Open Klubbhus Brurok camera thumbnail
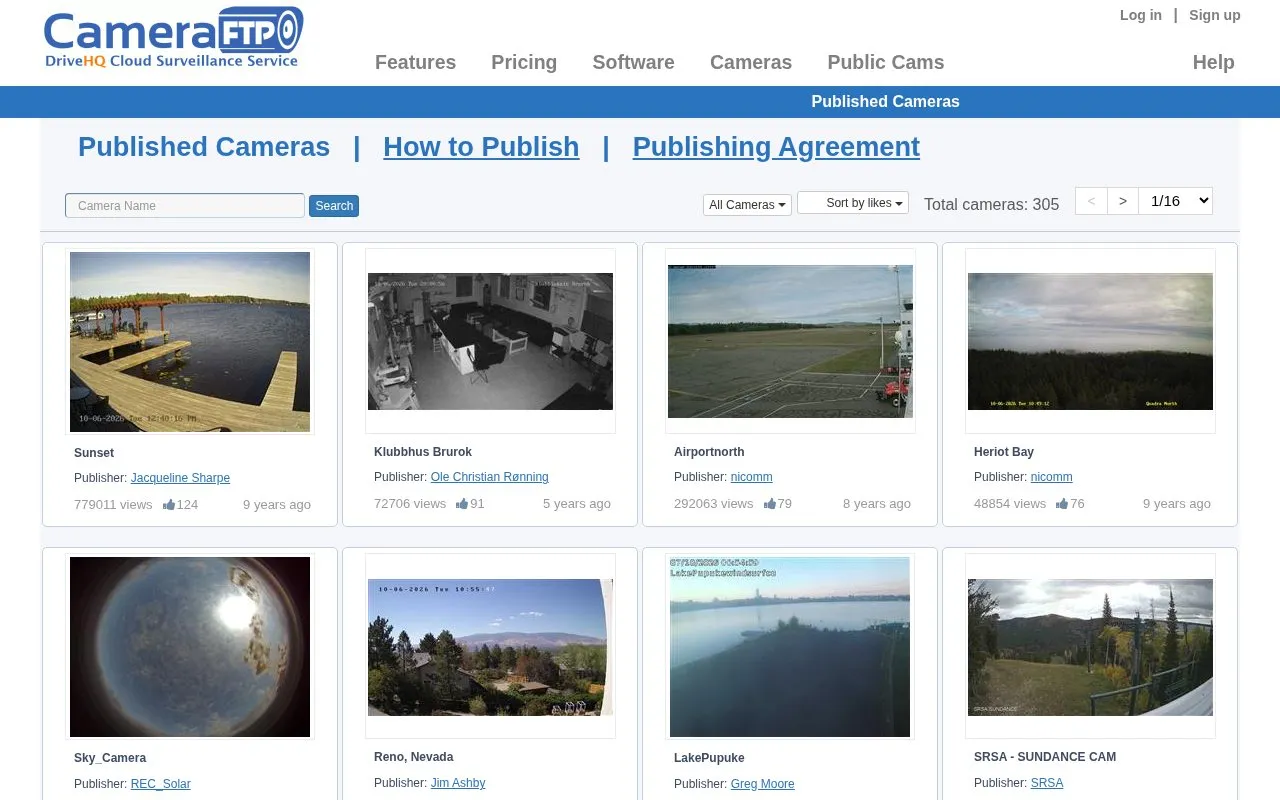Screen dimensions: 1280x800 (490, 341)
